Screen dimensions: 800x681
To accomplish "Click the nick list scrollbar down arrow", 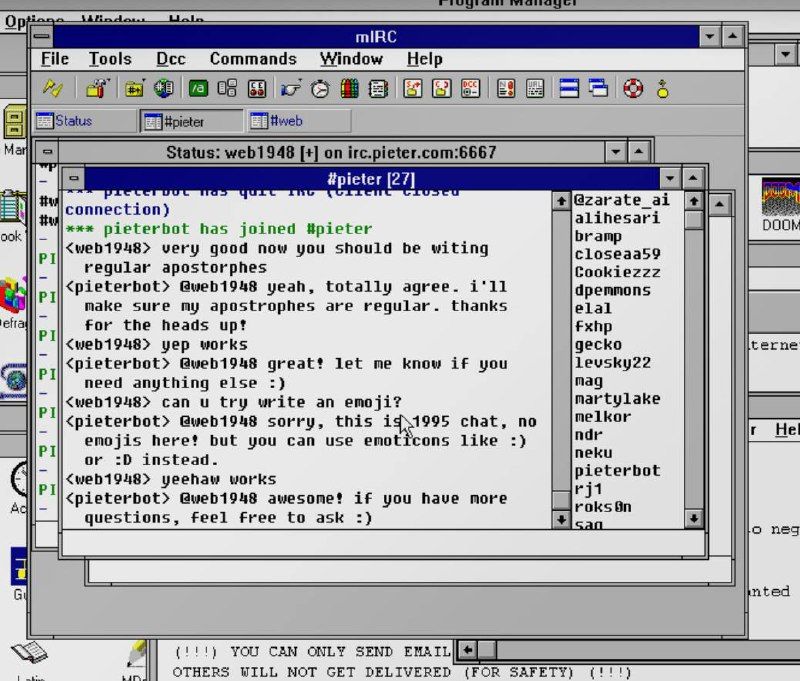I will pos(694,519).
